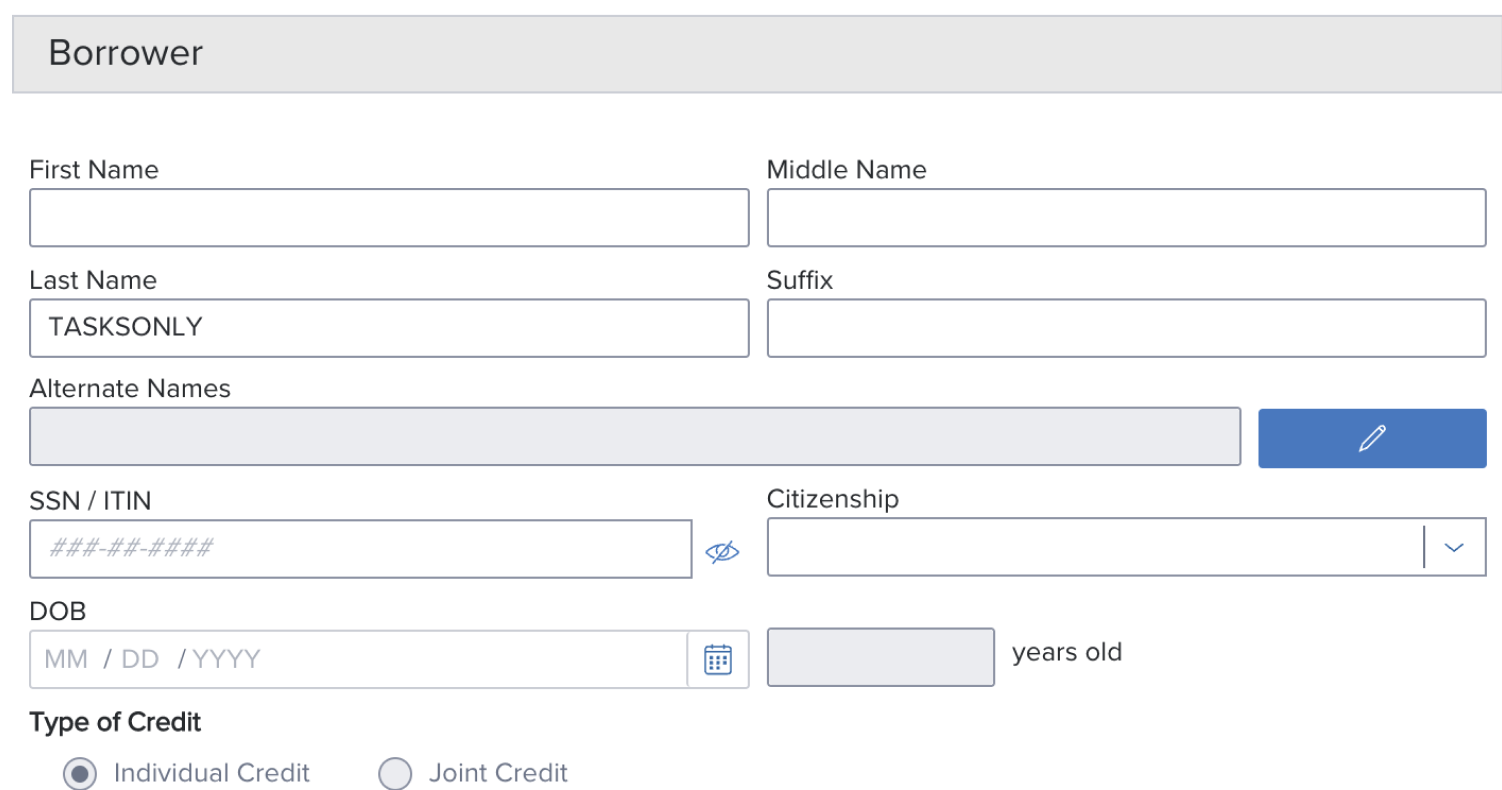Image resolution: width=1502 pixels, height=790 pixels.
Task: Click the Borrower section header
Action: pyautogui.click(x=757, y=54)
